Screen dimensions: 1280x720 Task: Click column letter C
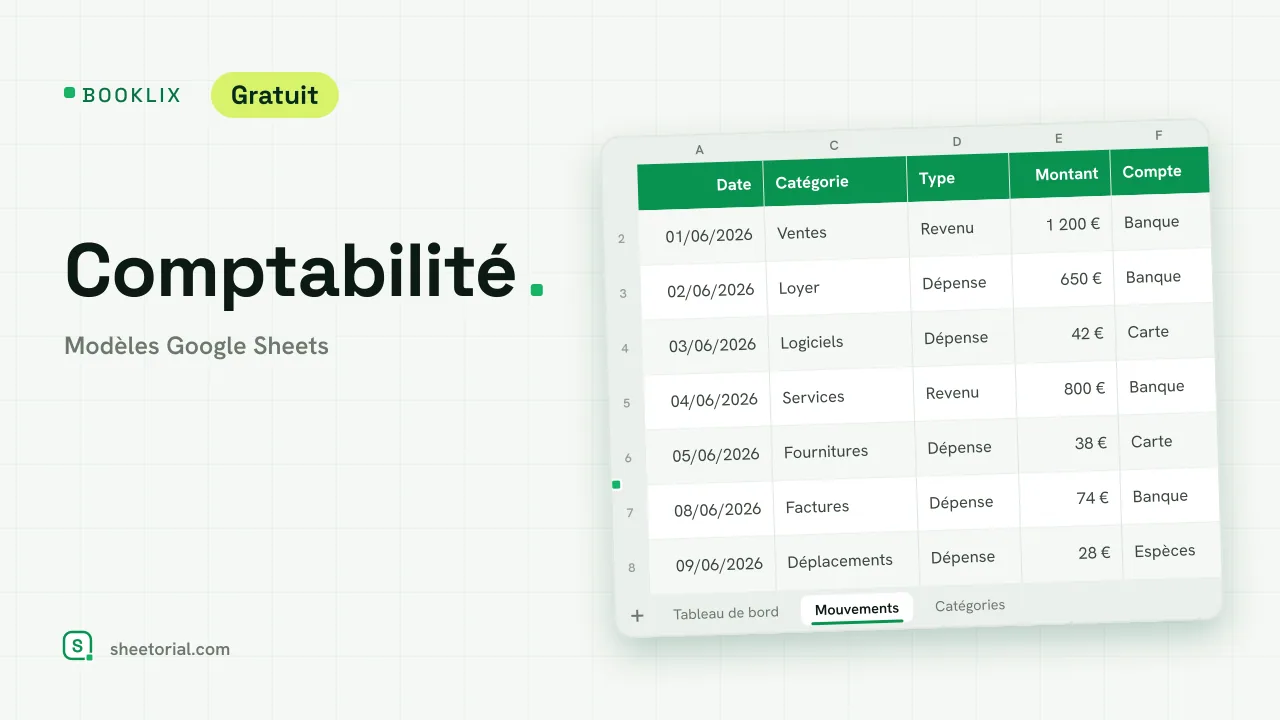834,146
